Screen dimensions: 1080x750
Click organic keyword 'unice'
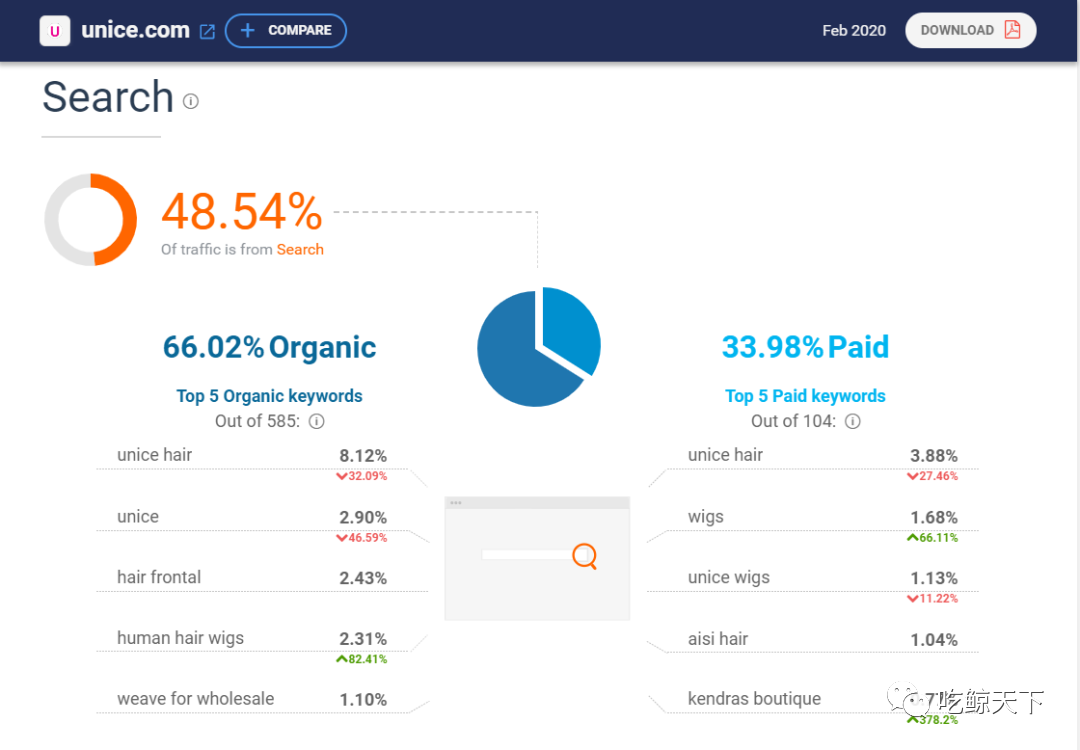click(x=138, y=517)
